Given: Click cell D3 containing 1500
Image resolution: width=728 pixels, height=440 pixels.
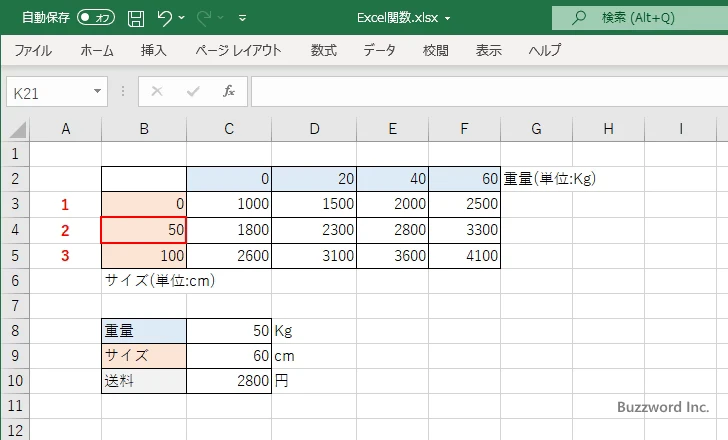Looking at the screenshot, I should click(314, 204).
